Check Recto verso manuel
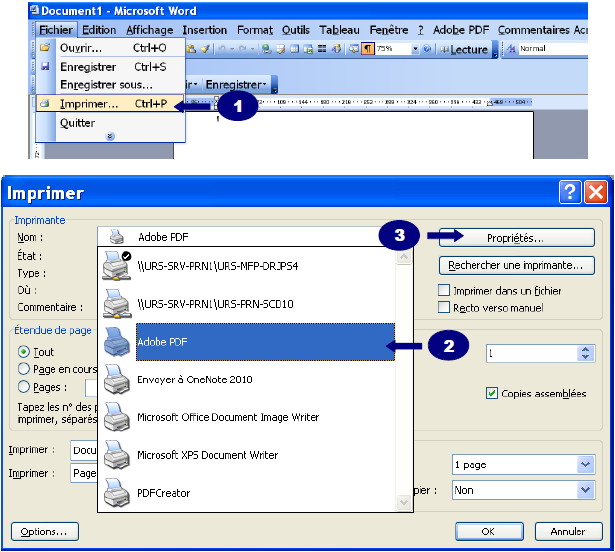This screenshot has height=552, width=615. 444,307
